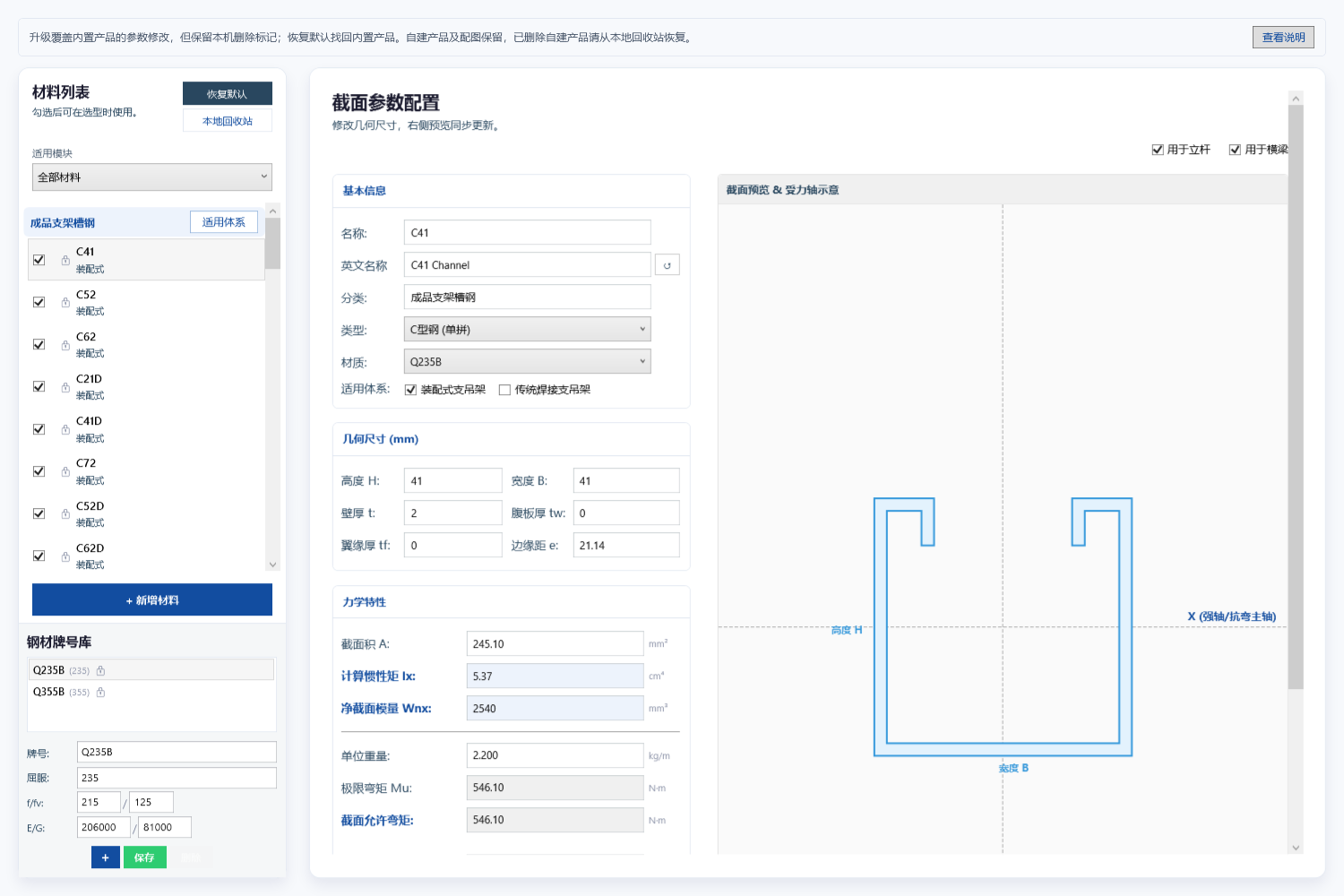
Task: Click the lock icon beside C52D
Action: [x=65, y=513]
